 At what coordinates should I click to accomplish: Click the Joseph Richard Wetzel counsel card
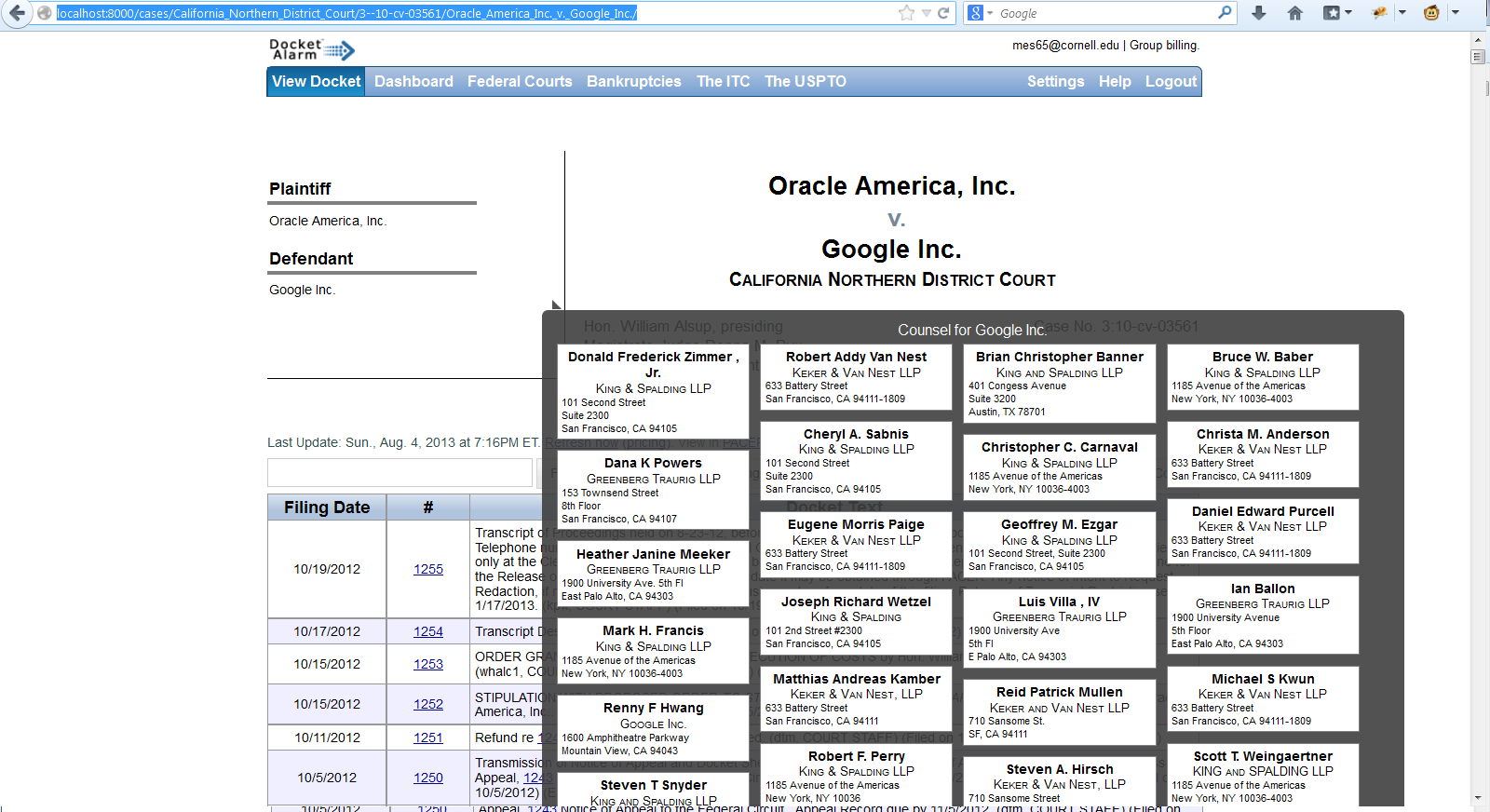[x=856, y=622]
